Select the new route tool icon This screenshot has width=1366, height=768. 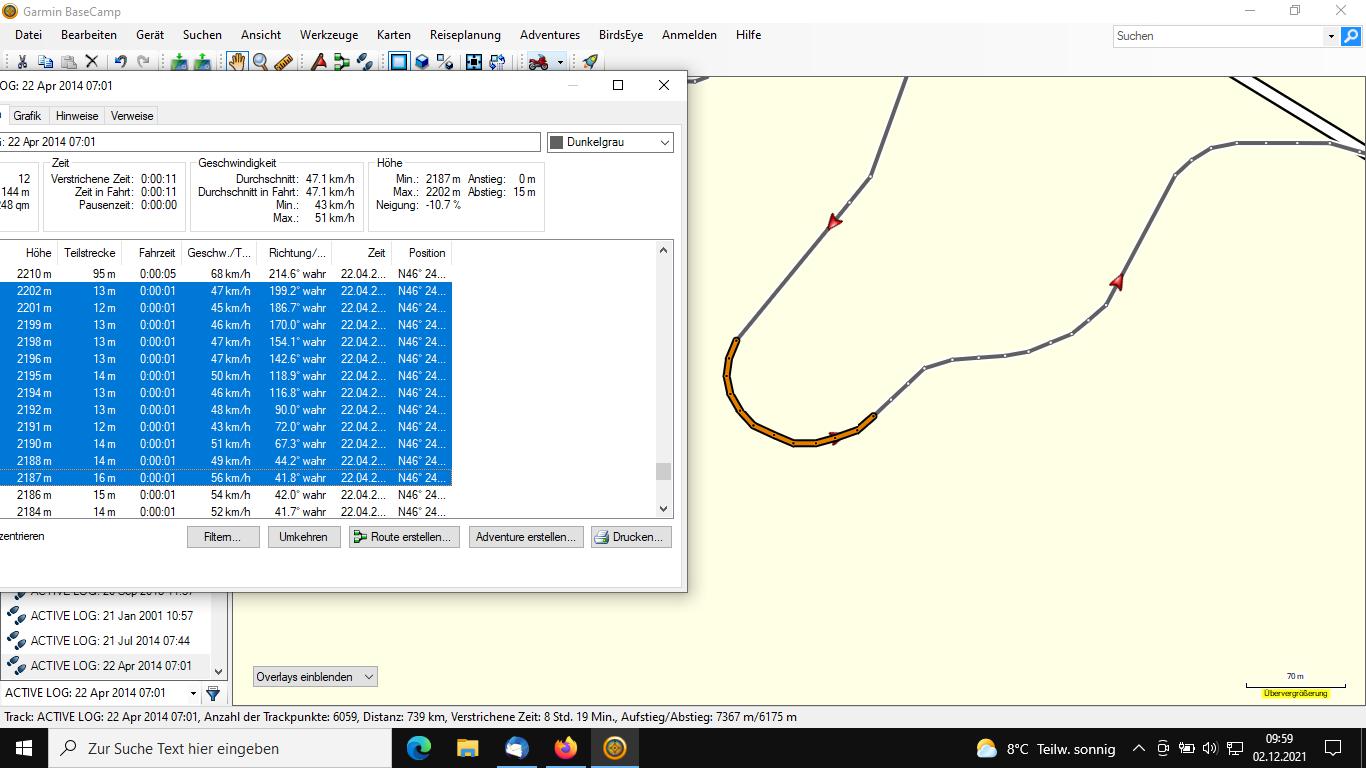point(342,62)
